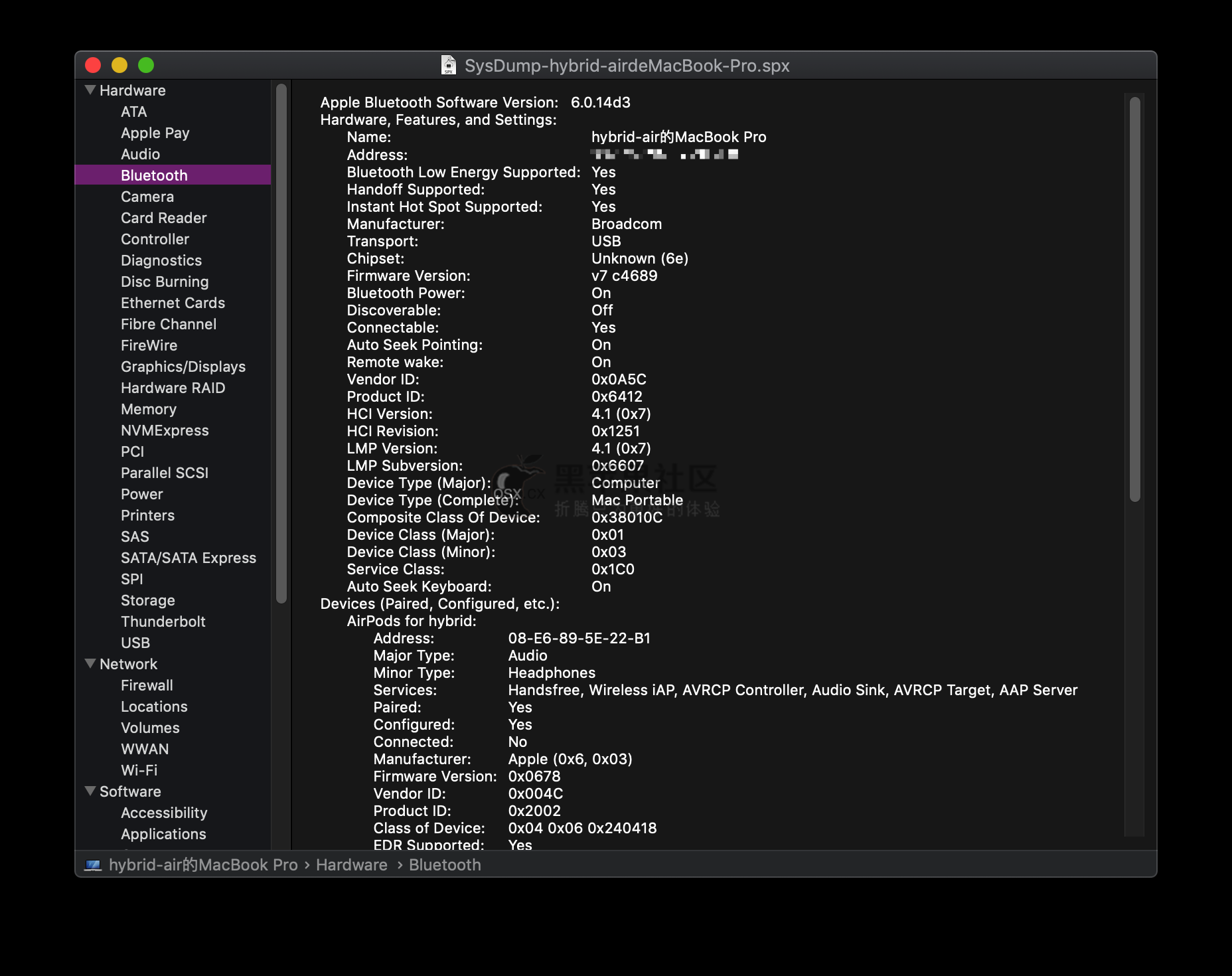Collapse the Network section disclosure triangle
This screenshot has height=976, width=1232.
91,663
